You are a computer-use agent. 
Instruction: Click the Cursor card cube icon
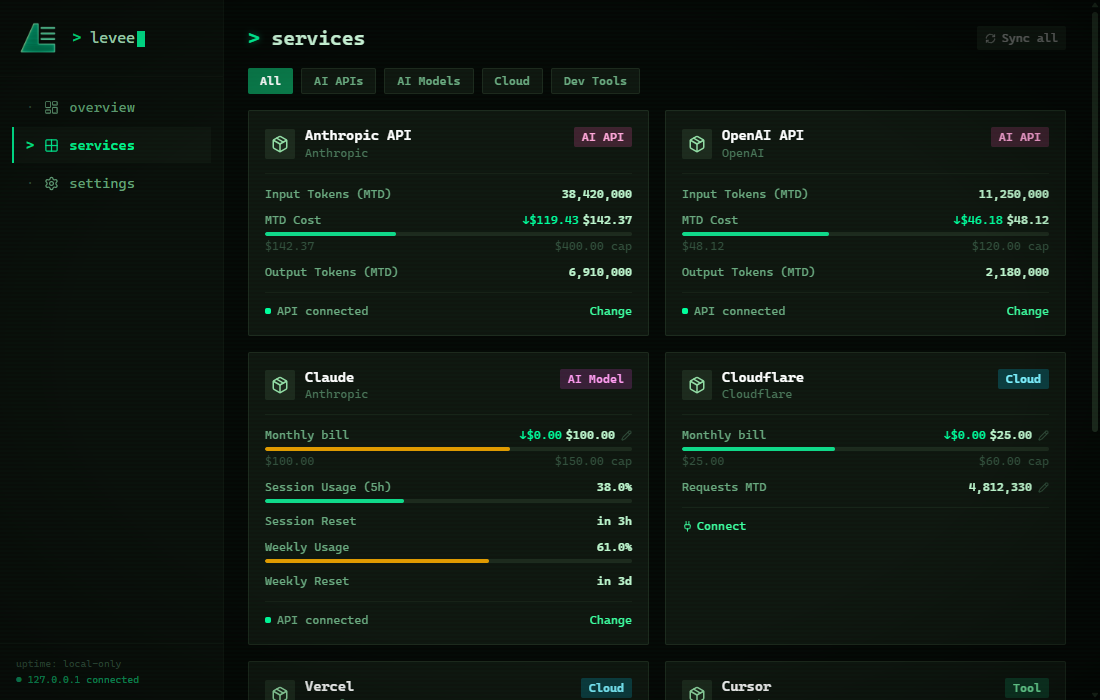coord(697,691)
